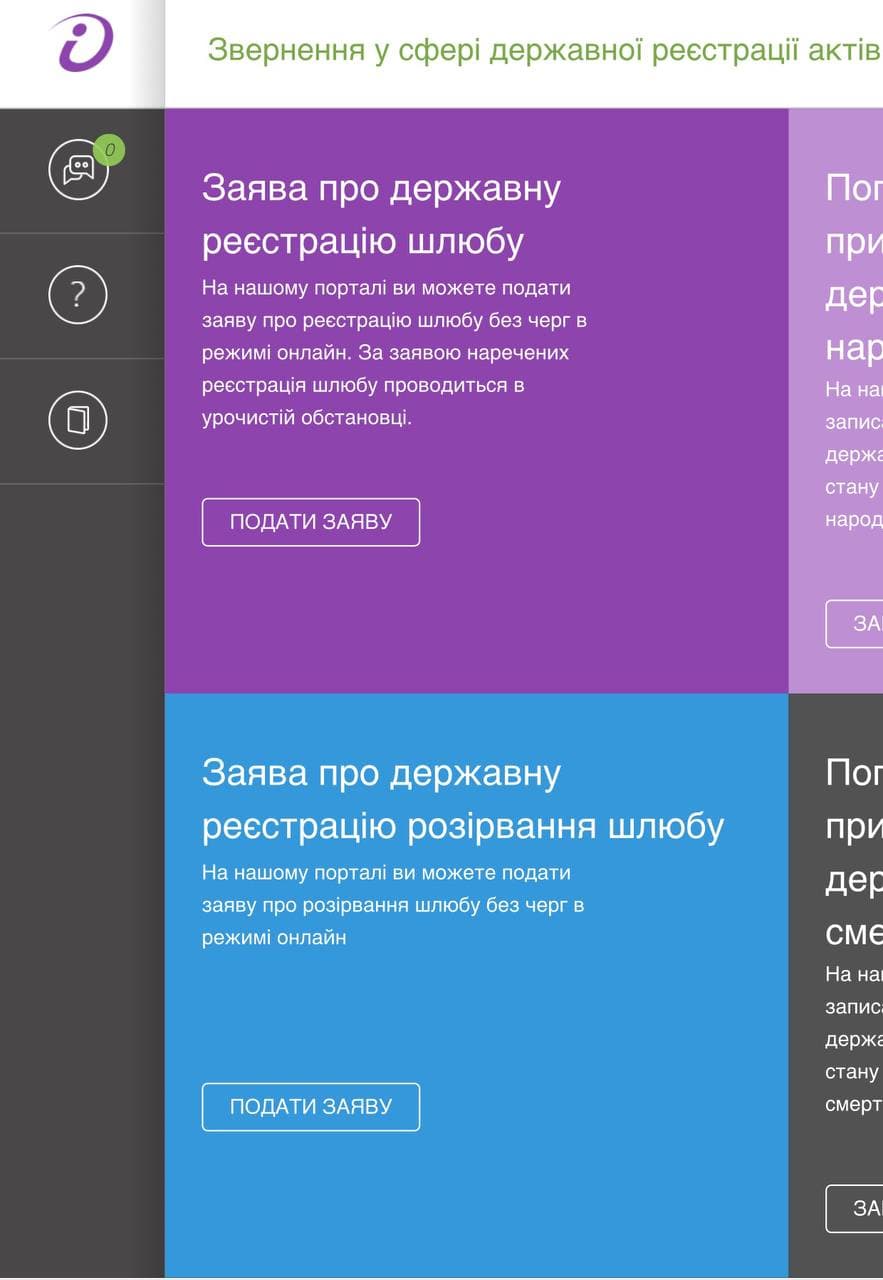
Task: Click the purple portal logo icon
Action: coord(82,44)
